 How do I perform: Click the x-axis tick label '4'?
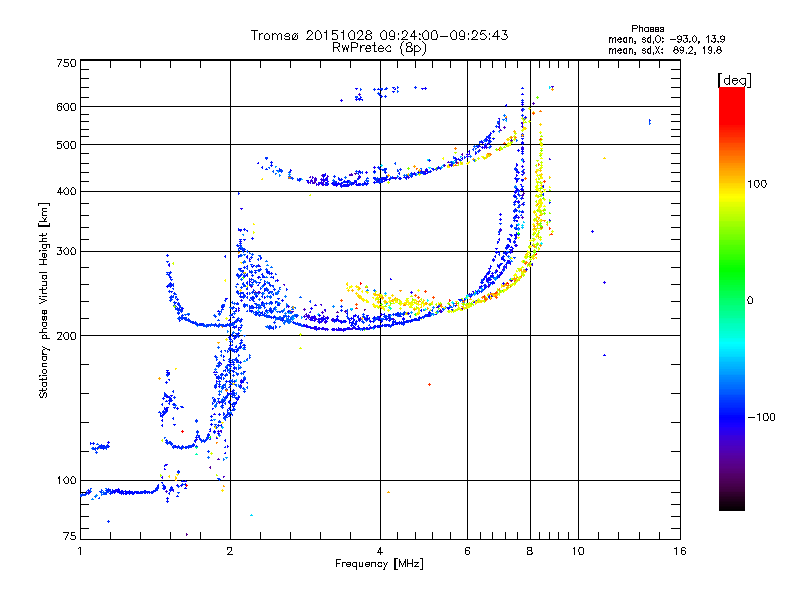tap(380, 551)
